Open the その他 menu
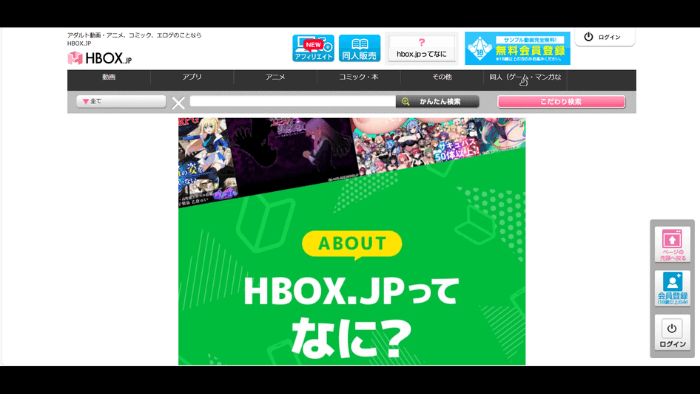The height and width of the screenshot is (394, 700). [x=442, y=77]
